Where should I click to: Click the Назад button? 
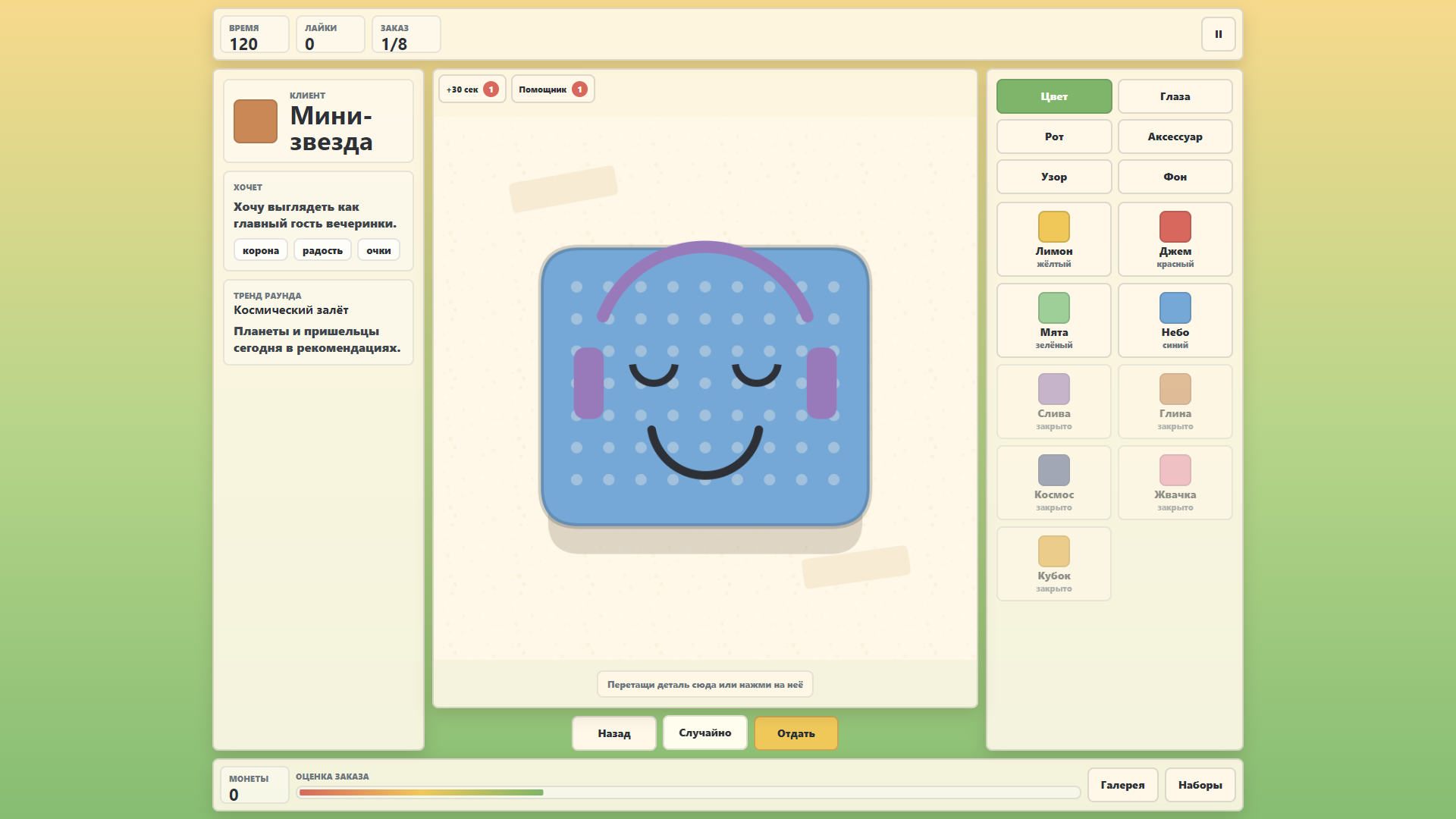tap(614, 733)
